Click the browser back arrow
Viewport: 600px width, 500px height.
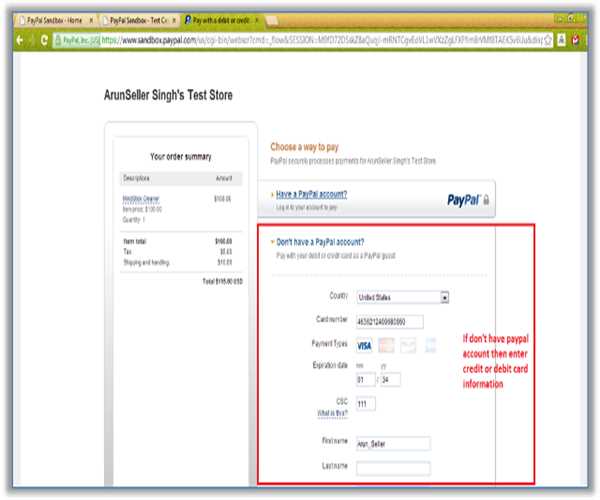[18, 41]
